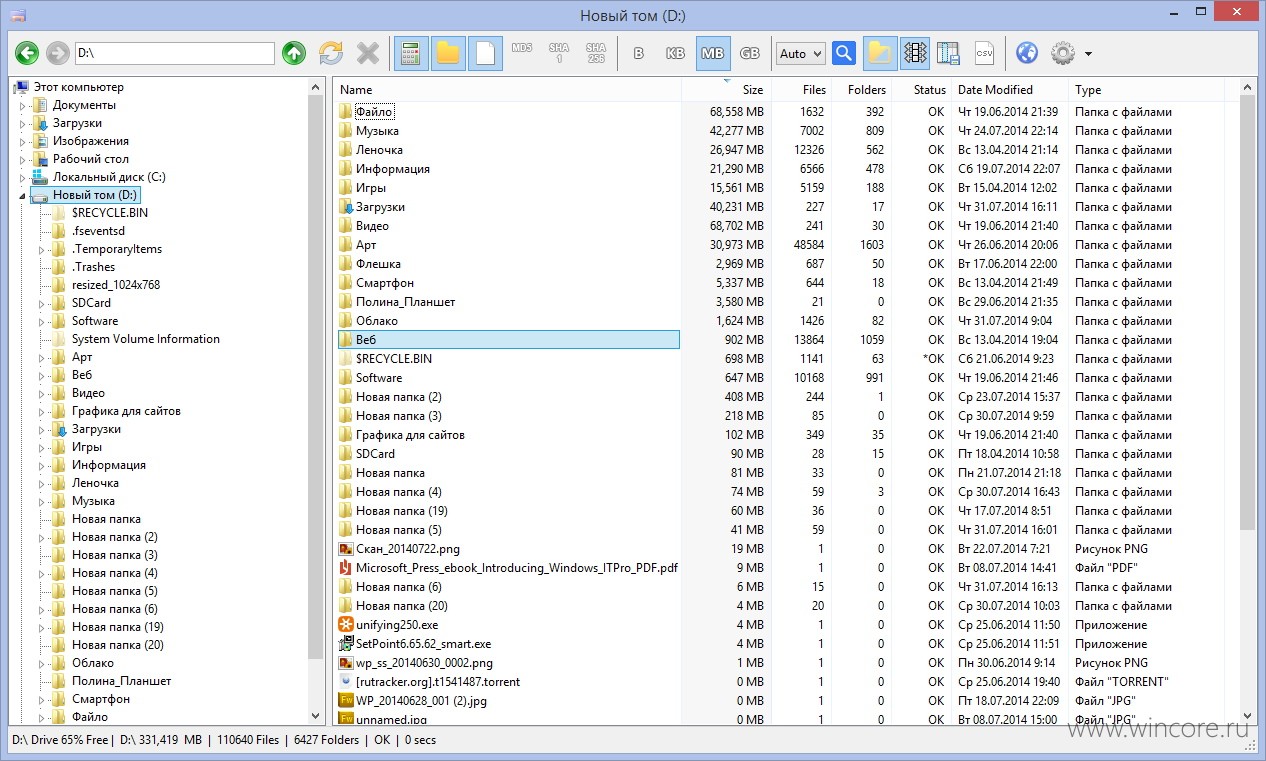The image size is (1266, 761).
Task: Click the film-strip icon in the toolbar
Action: pyautogui.click(x=915, y=53)
